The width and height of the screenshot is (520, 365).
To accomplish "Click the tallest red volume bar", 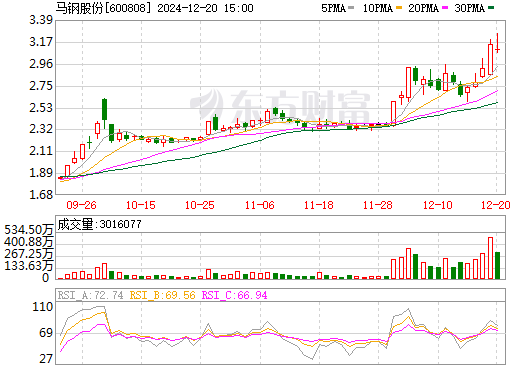I will [490, 258].
